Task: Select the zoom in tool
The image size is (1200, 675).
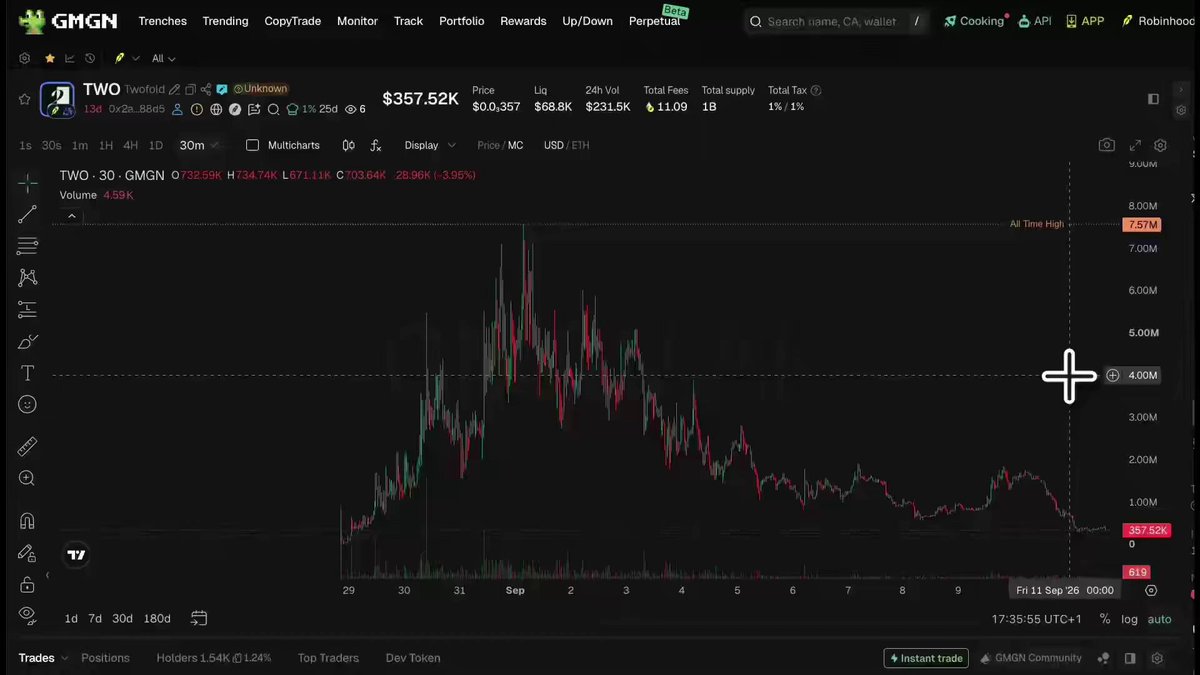Action: pyautogui.click(x=27, y=479)
